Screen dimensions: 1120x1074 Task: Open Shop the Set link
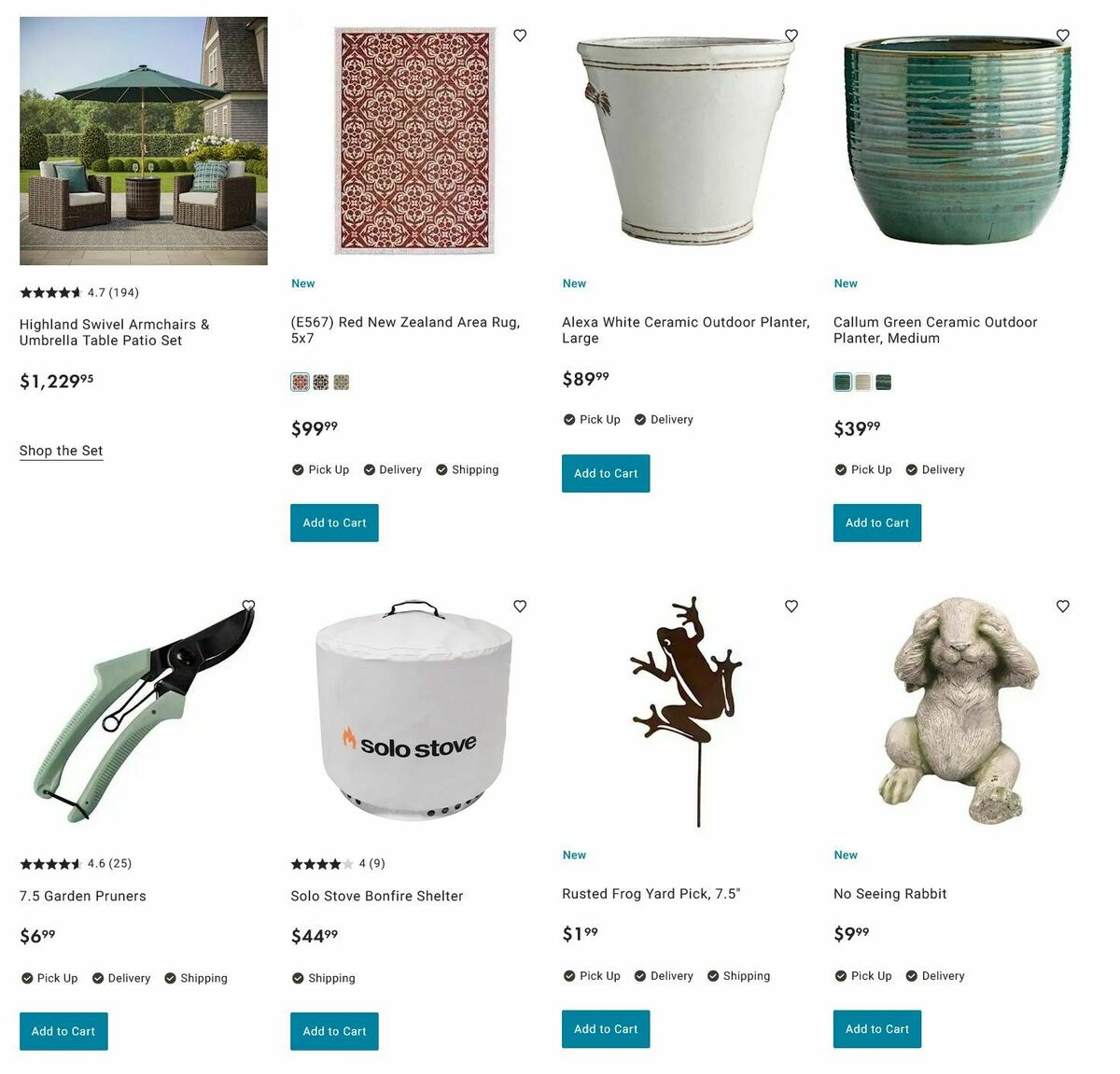62,451
